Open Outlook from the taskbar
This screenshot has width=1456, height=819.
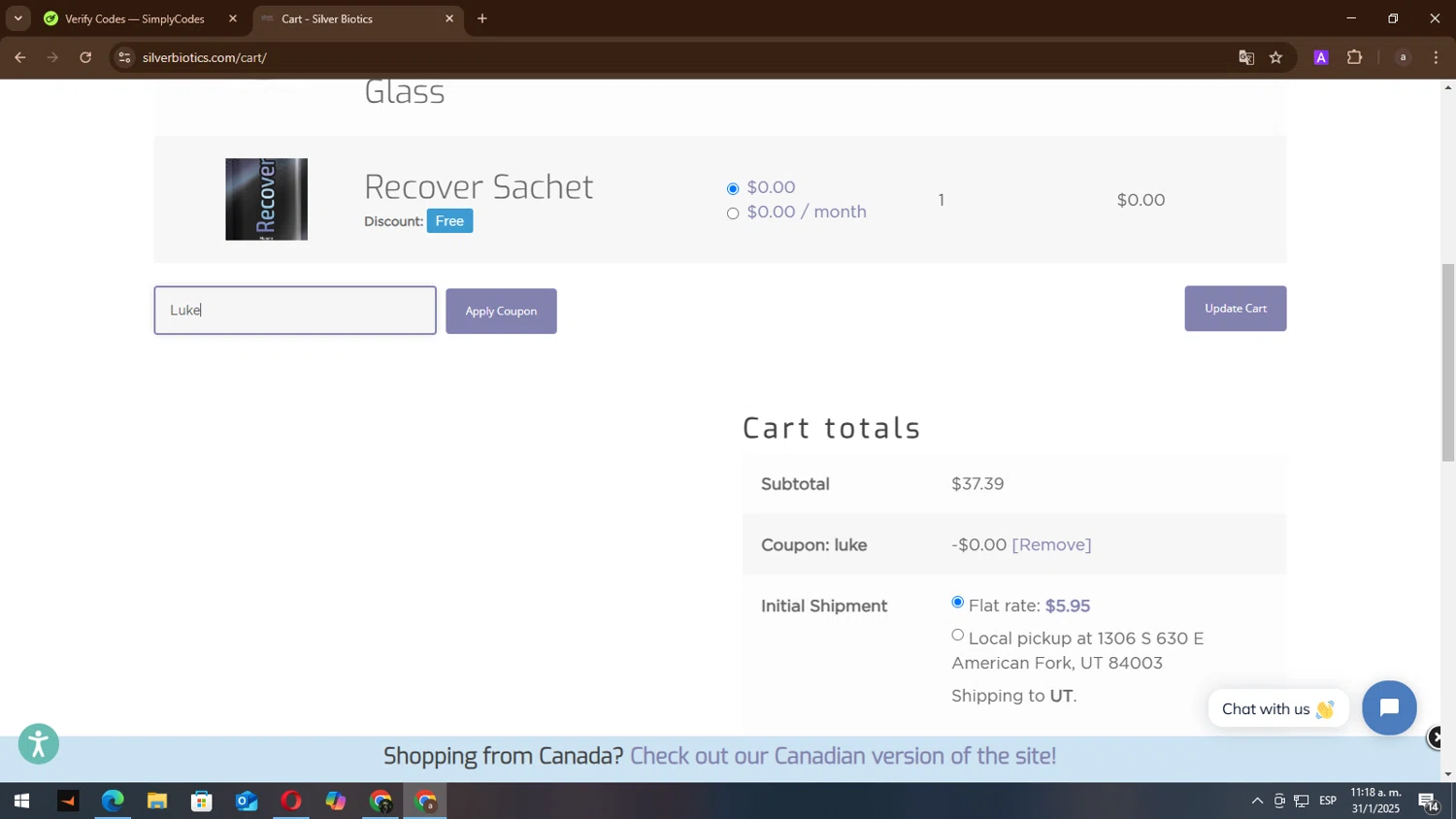(x=247, y=802)
